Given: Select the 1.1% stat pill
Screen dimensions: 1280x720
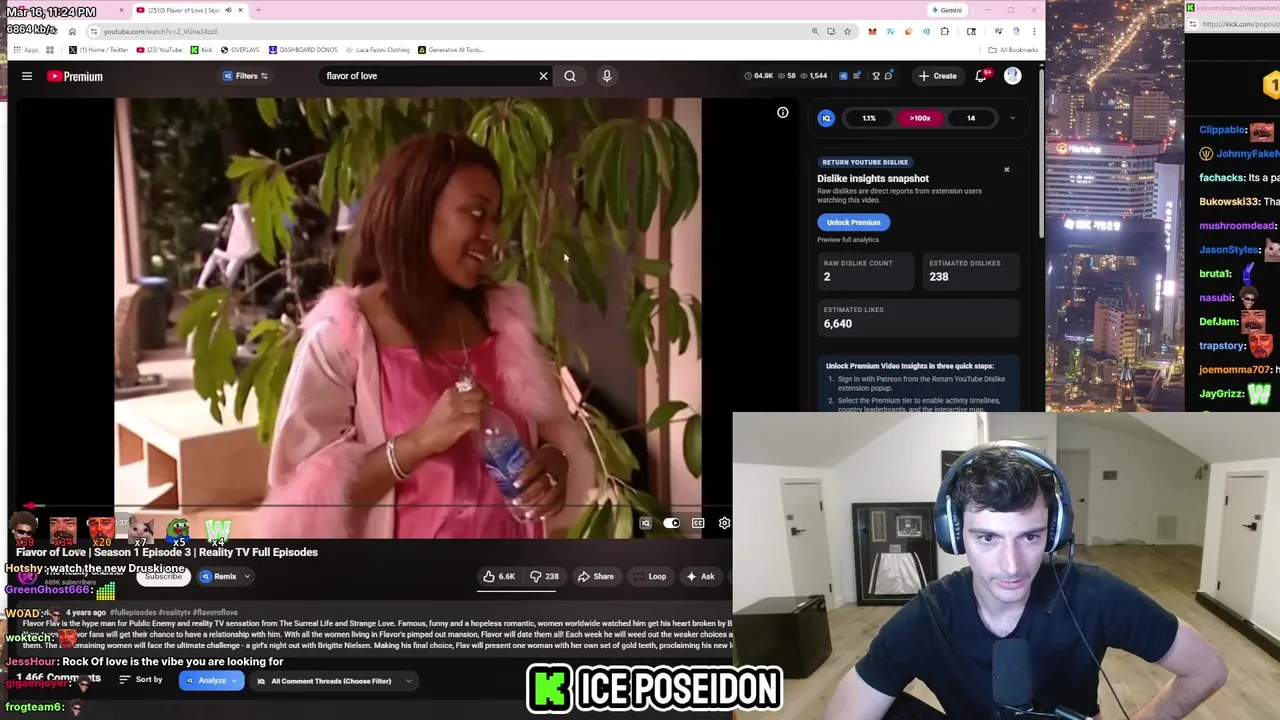Looking at the screenshot, I should pyautogui.click(x=869, y=118).
